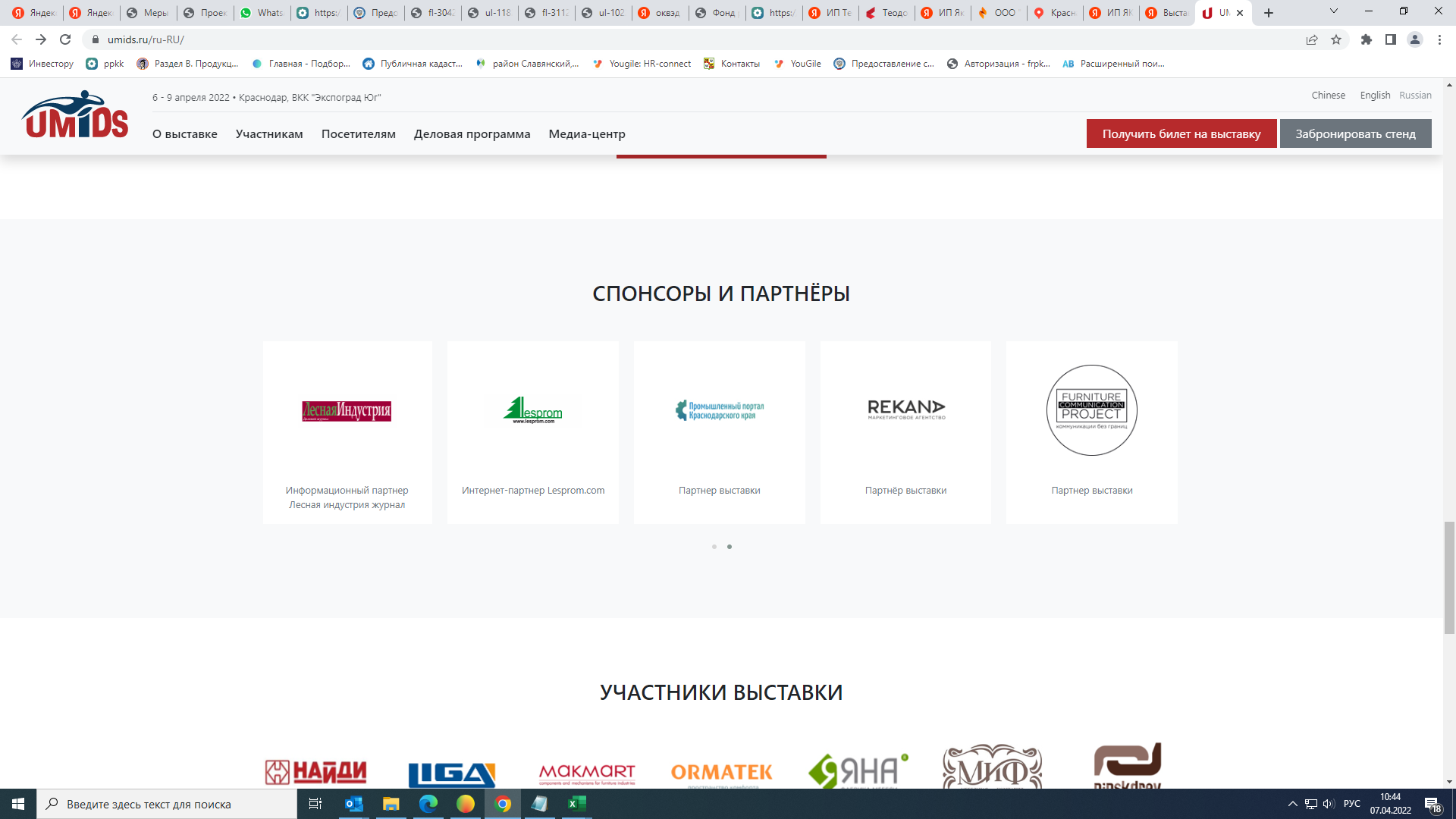The height and width of the screenshot is (819, 1456).
Task: Open the MAKMART exhibitor logo
Action: click(587, 774)
